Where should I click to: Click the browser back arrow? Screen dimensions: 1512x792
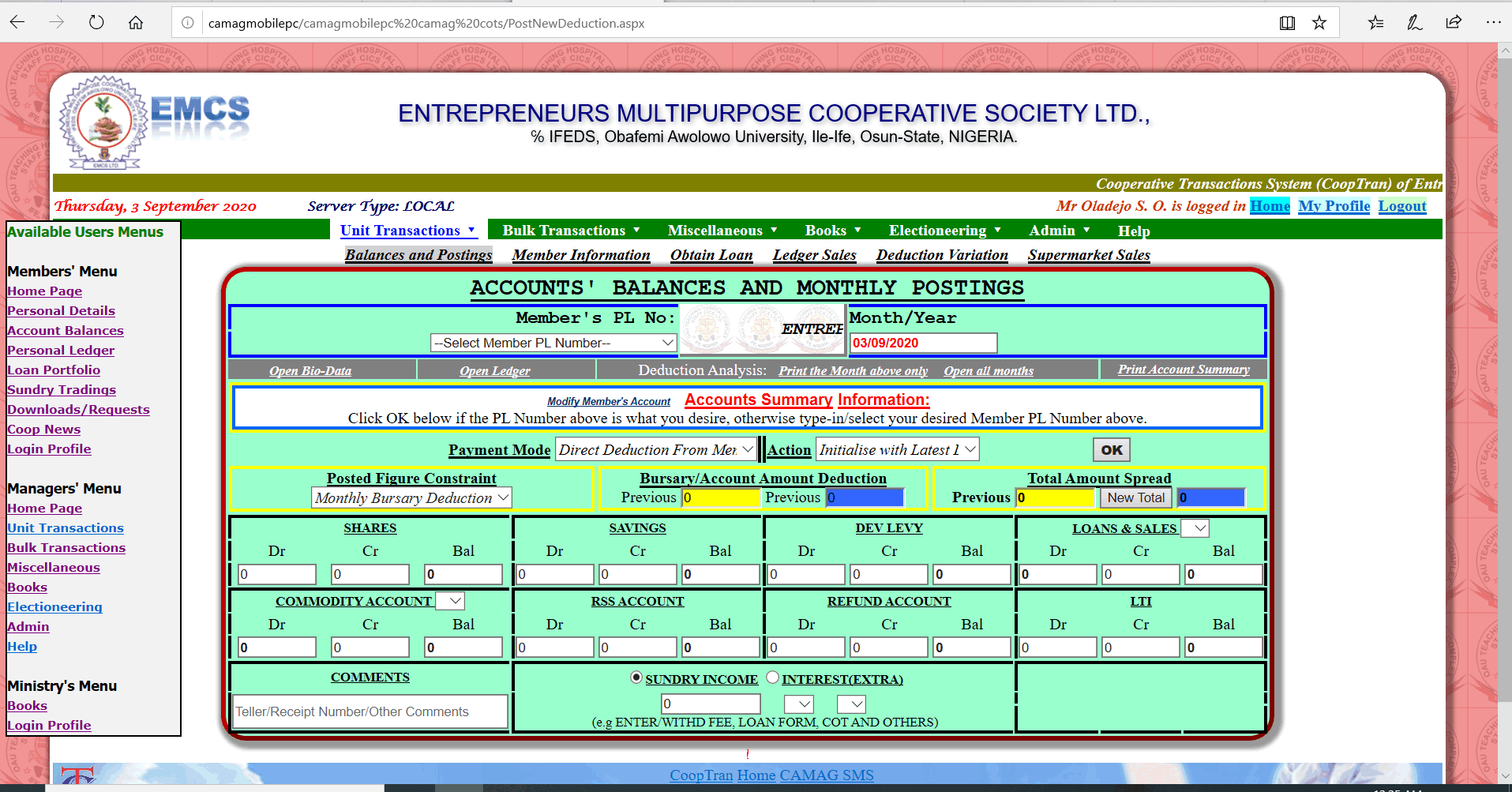17,22
